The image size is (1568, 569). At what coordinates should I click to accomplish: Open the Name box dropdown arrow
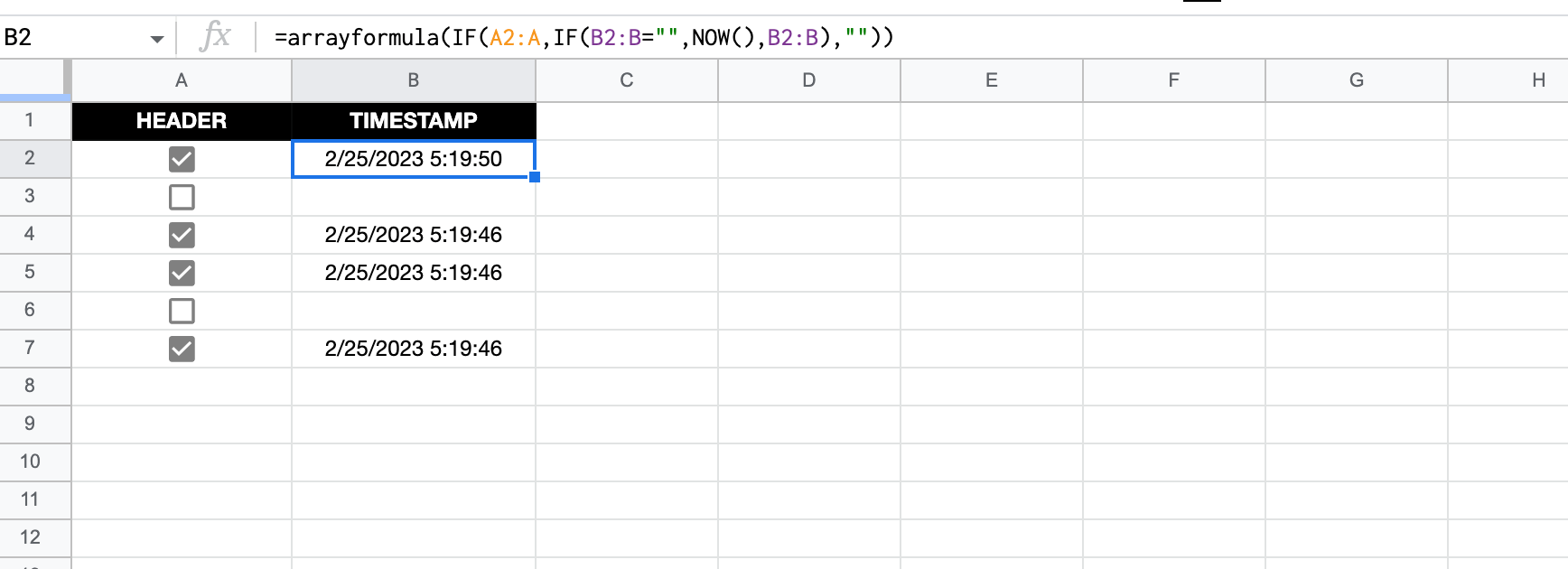coord(157,39)
